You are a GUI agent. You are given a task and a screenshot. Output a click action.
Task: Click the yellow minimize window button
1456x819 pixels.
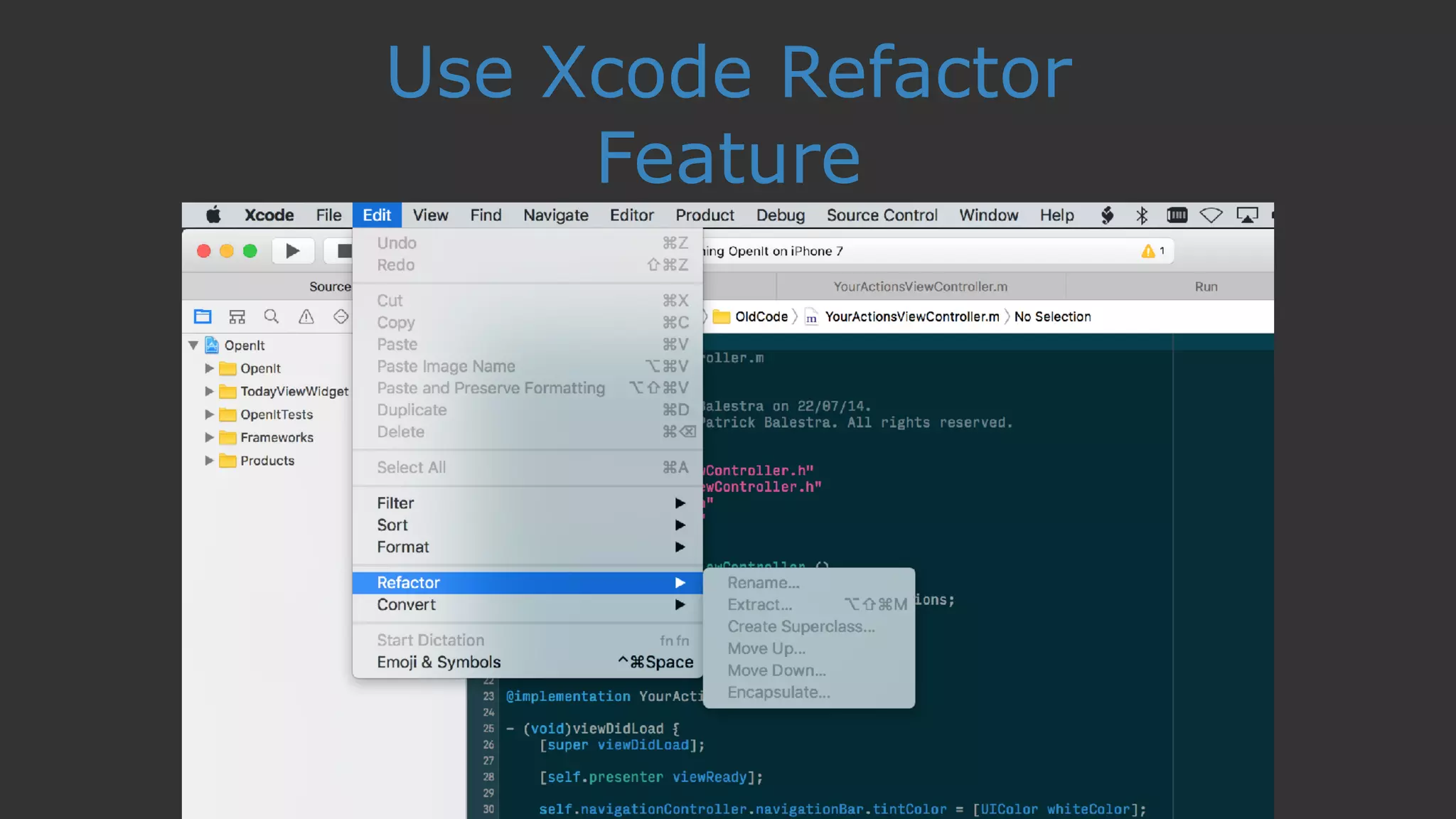coord(227,251)
